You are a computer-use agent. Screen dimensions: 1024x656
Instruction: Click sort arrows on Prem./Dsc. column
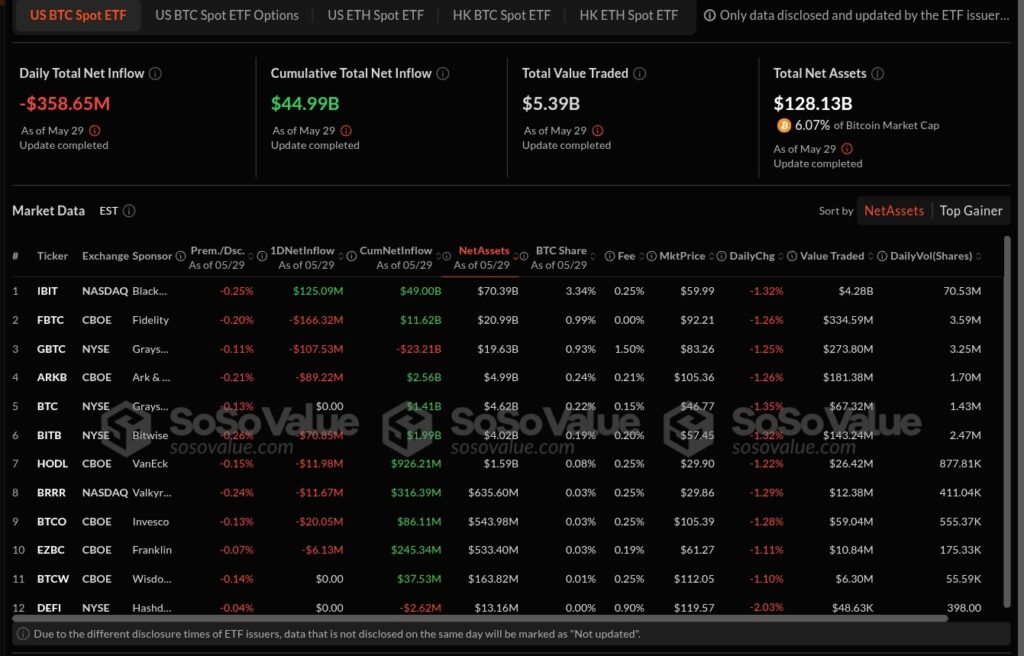pos(251,256)
